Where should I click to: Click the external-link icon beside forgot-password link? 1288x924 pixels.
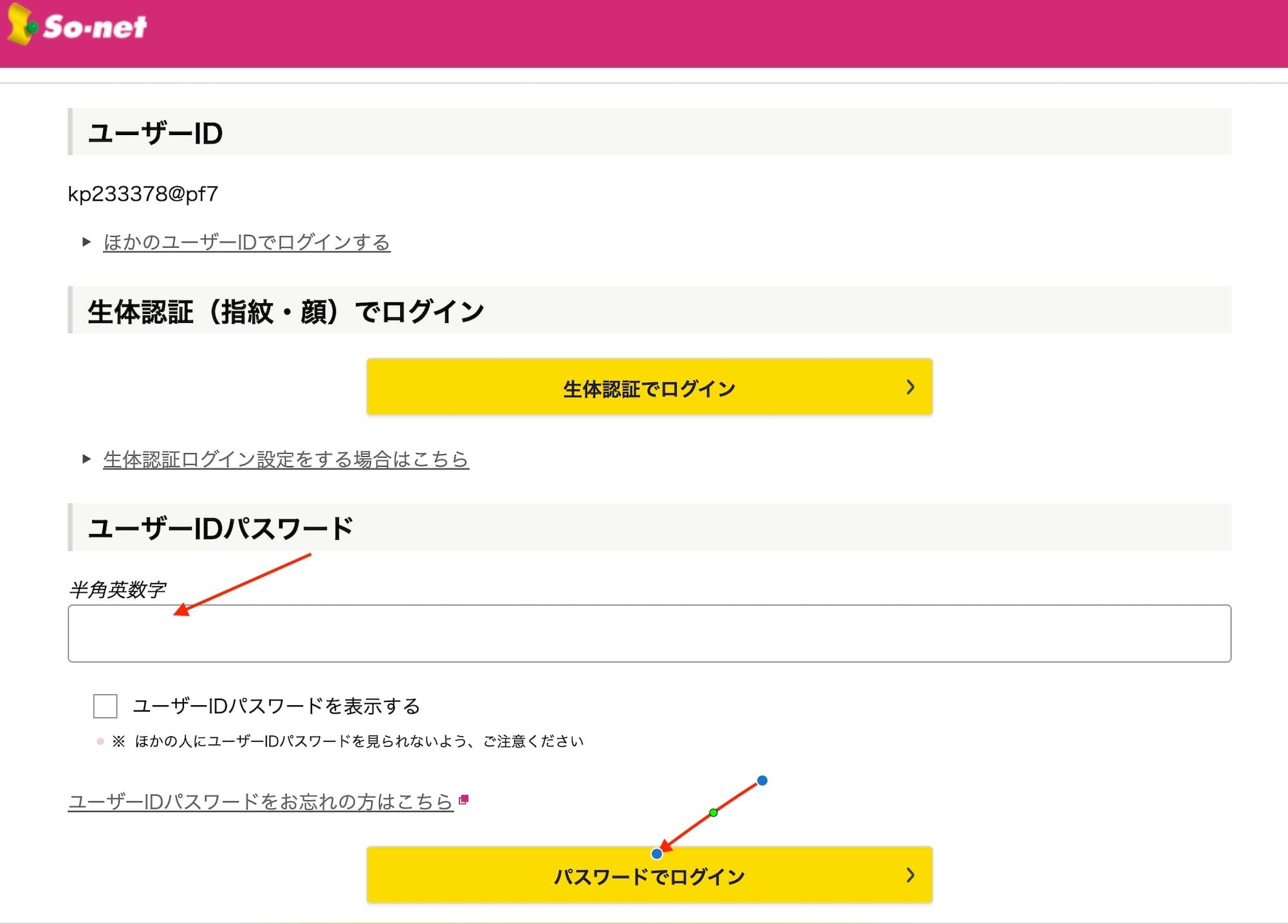pyautogui.click(x=463, y=800)
